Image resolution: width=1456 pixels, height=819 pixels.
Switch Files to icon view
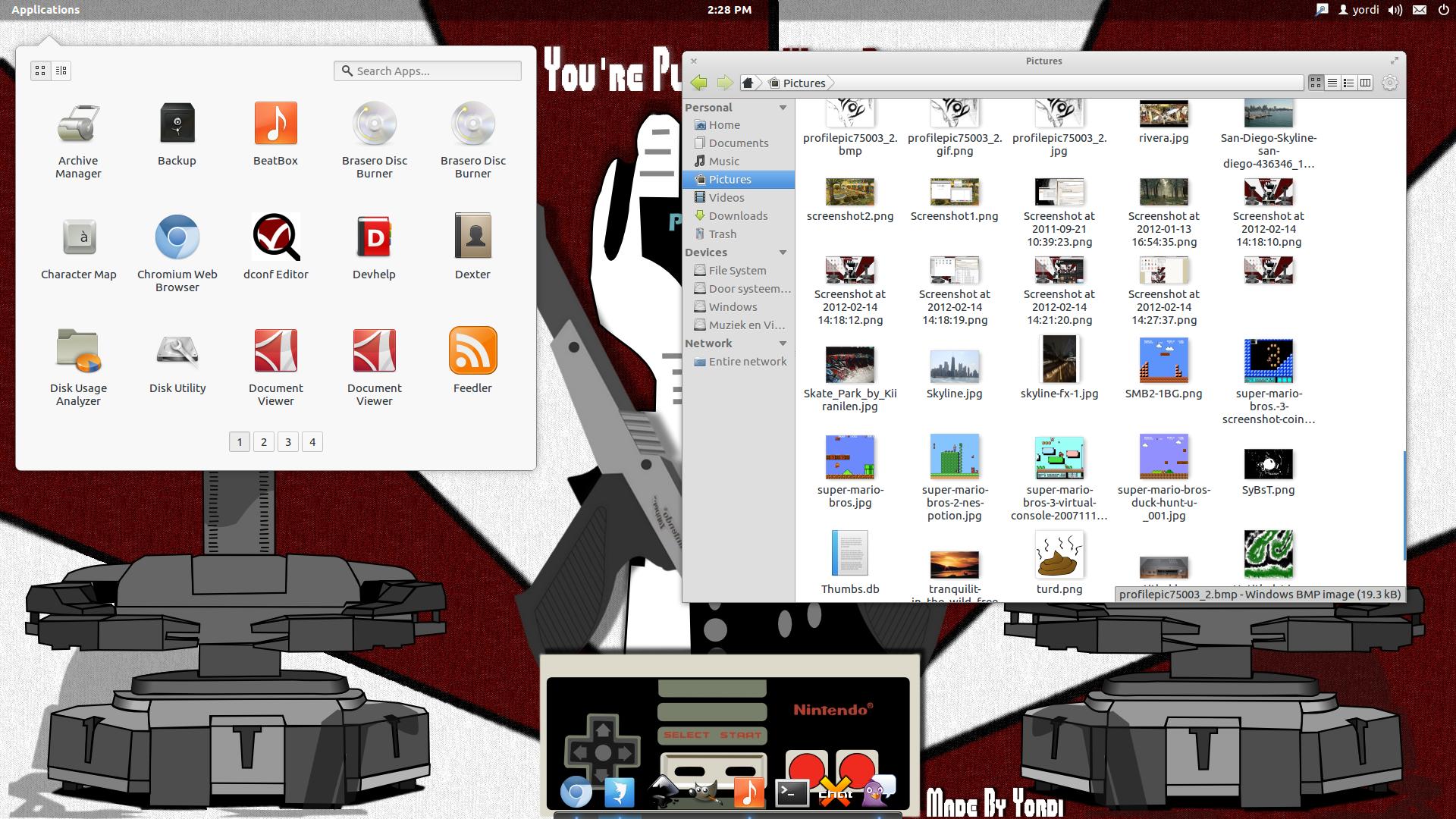[x=1316, y=83]
